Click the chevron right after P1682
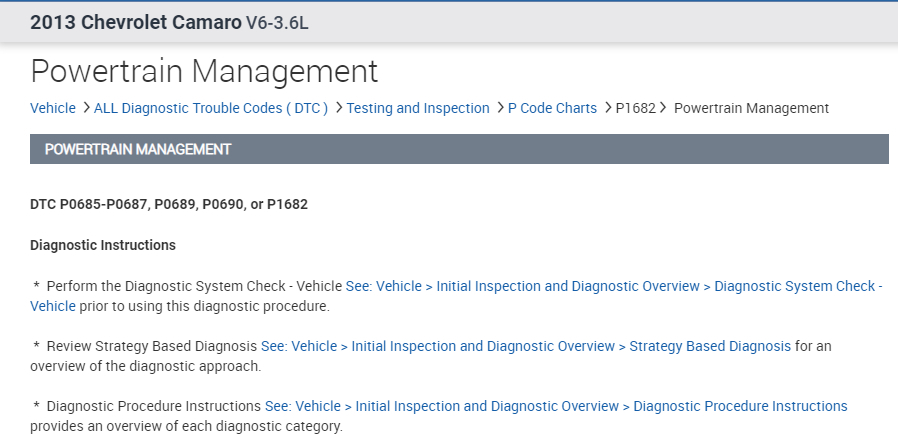The width and height of the screenshot is (898, 437). pyautogui.click(x=664, y=108)
